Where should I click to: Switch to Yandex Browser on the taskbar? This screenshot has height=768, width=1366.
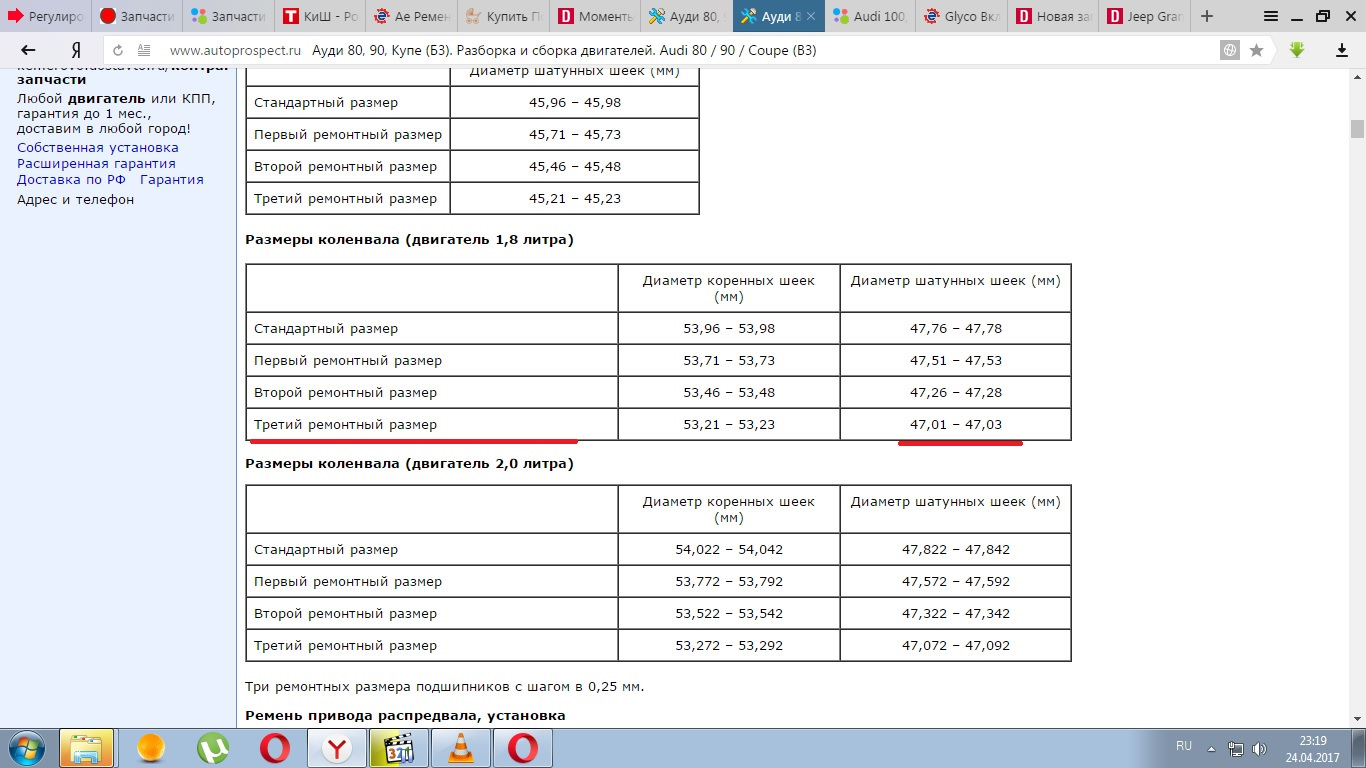[x=338, y=748]
